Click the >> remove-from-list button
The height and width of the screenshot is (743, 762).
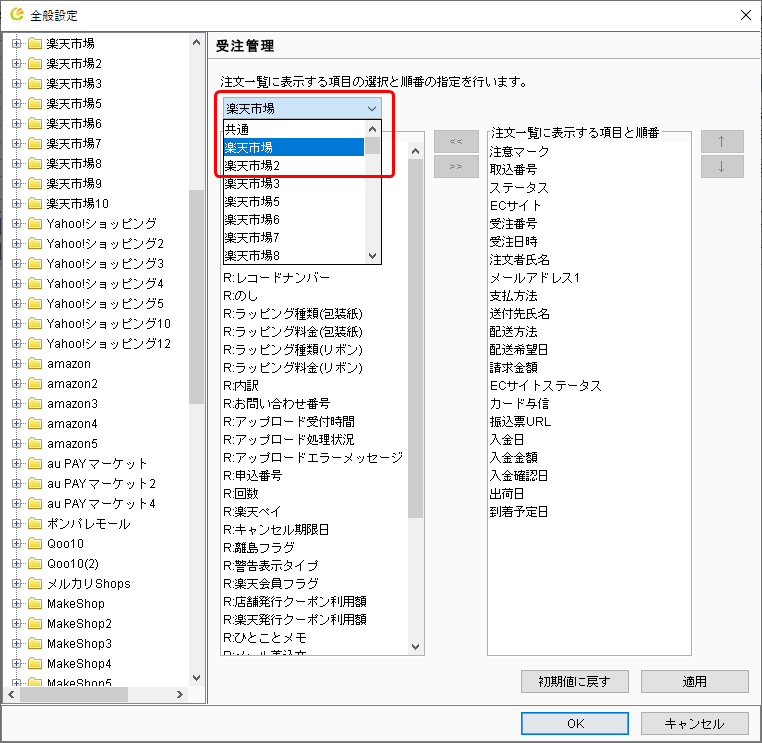456,167
